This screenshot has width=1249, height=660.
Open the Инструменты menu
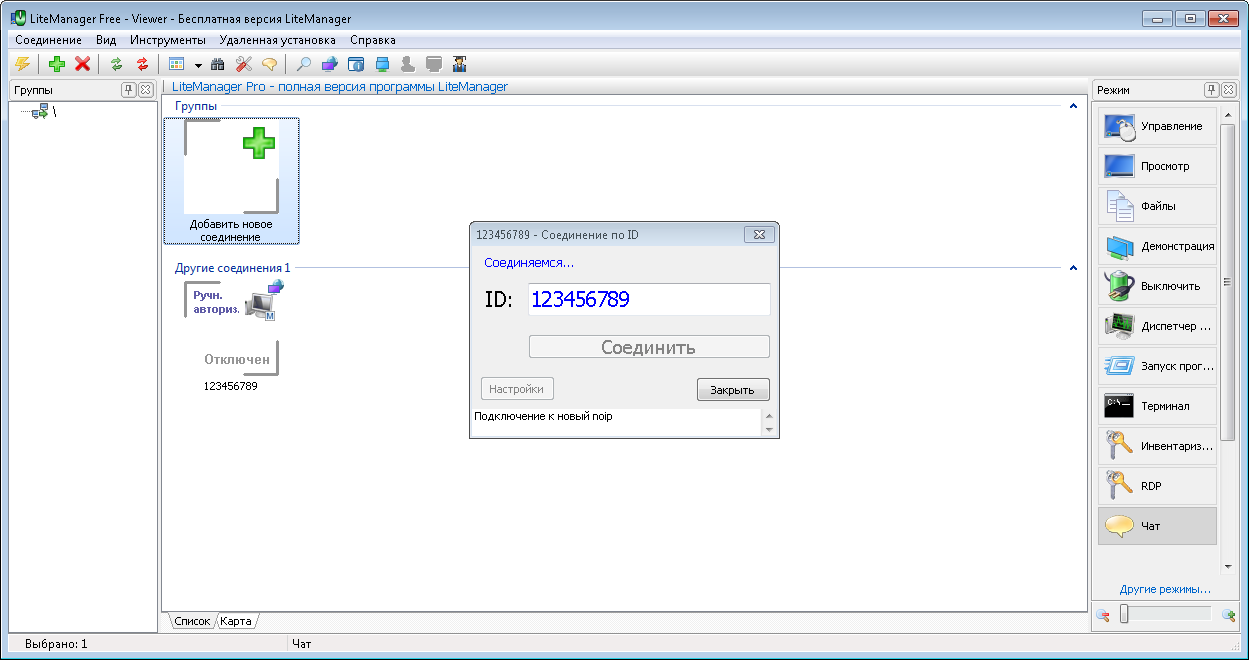[x=167, y=40]
